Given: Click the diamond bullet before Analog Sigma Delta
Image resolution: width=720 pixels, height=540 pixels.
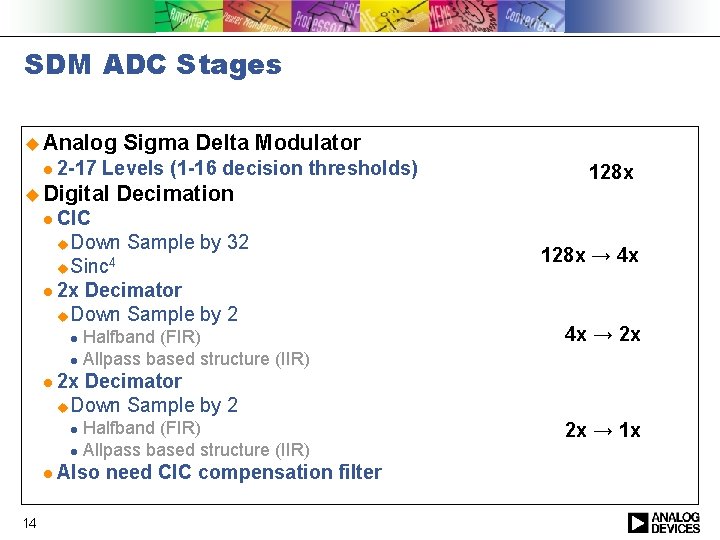Looking at the screenshot, I should point(33,144).
